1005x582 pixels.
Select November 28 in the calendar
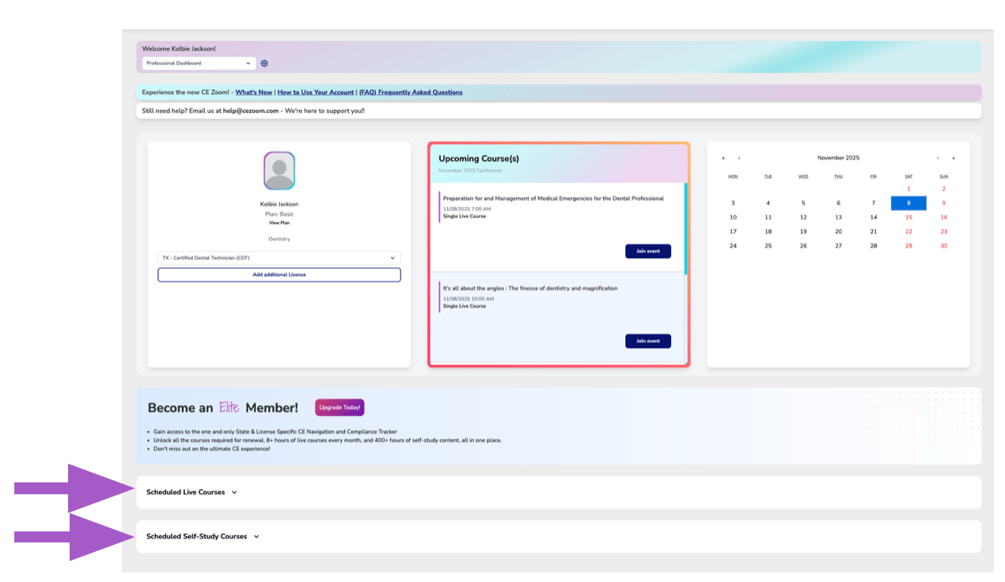[x=873, y=245]
